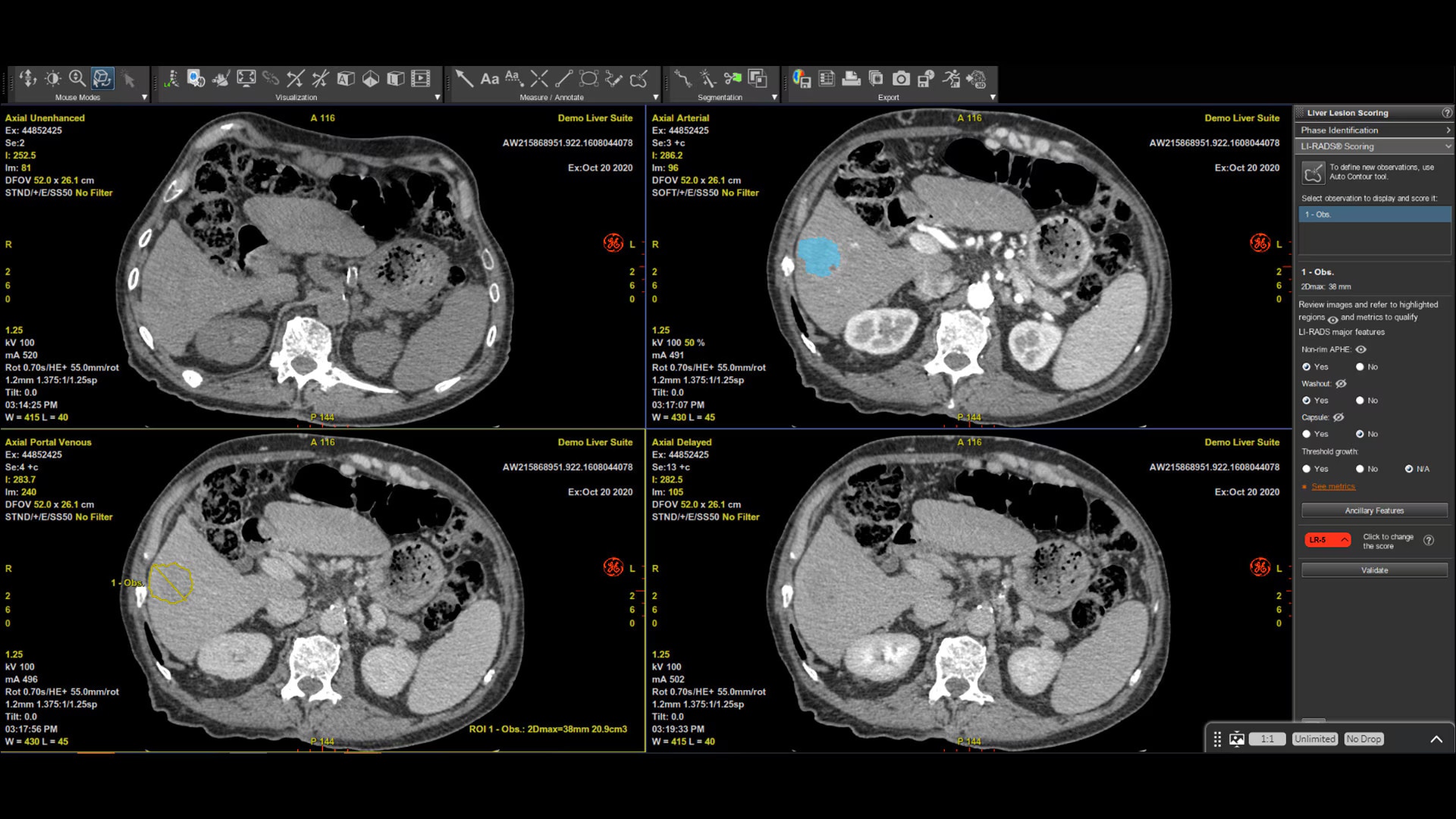Click the Validate button
The width and height of the screenshot is (1456, 819).
tap(1374, 570)
